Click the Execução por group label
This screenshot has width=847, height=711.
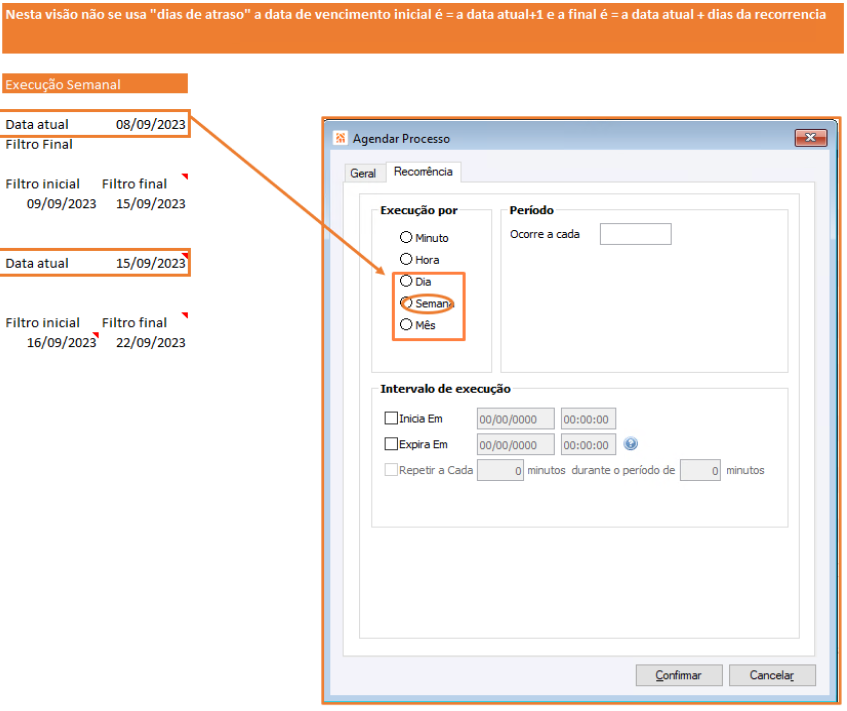pyautogui.click(x=419, y=210)
